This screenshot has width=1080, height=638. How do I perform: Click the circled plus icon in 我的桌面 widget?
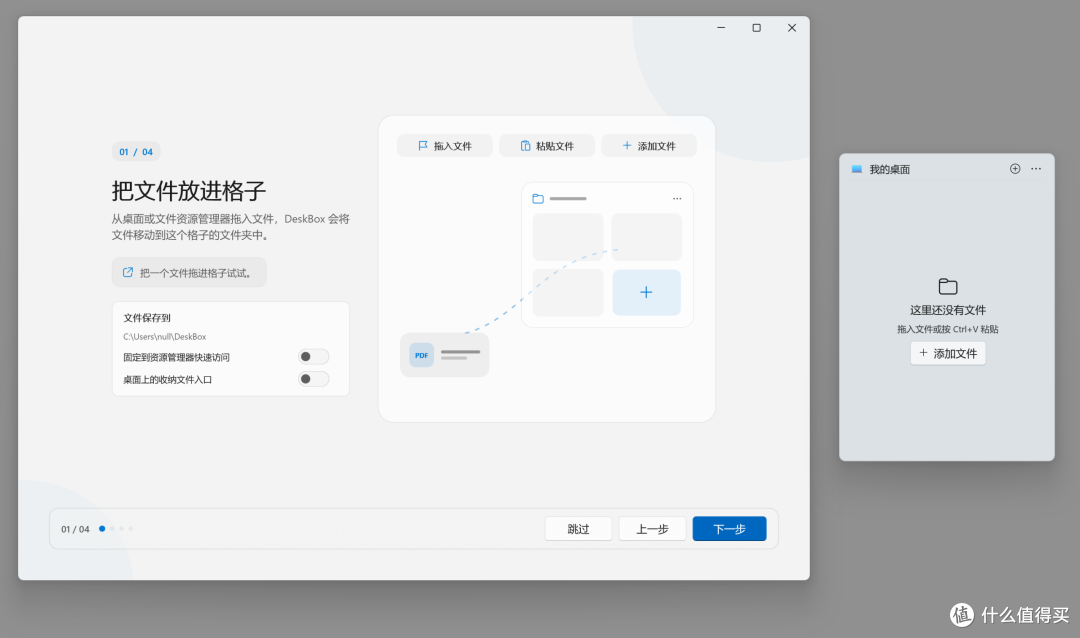tap(1015, 169)
